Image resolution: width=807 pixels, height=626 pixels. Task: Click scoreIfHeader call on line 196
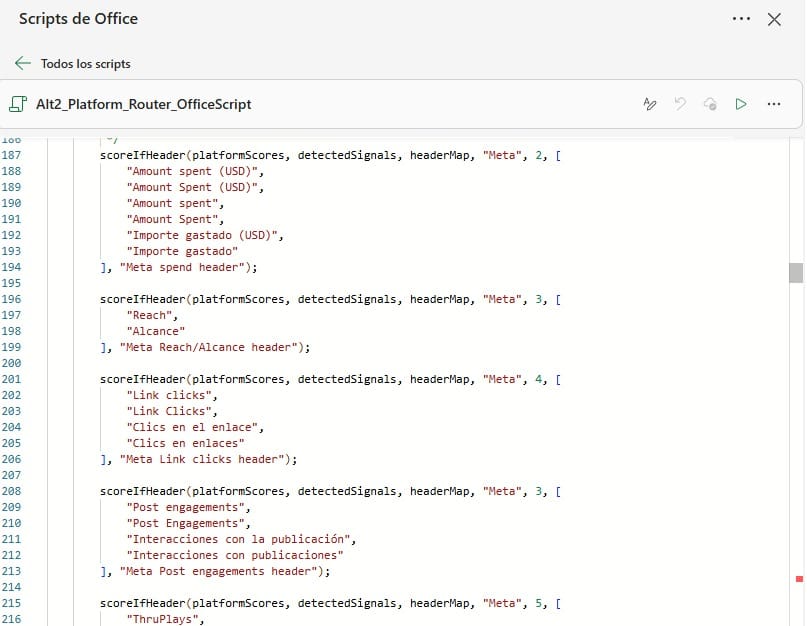pos(143,299)
